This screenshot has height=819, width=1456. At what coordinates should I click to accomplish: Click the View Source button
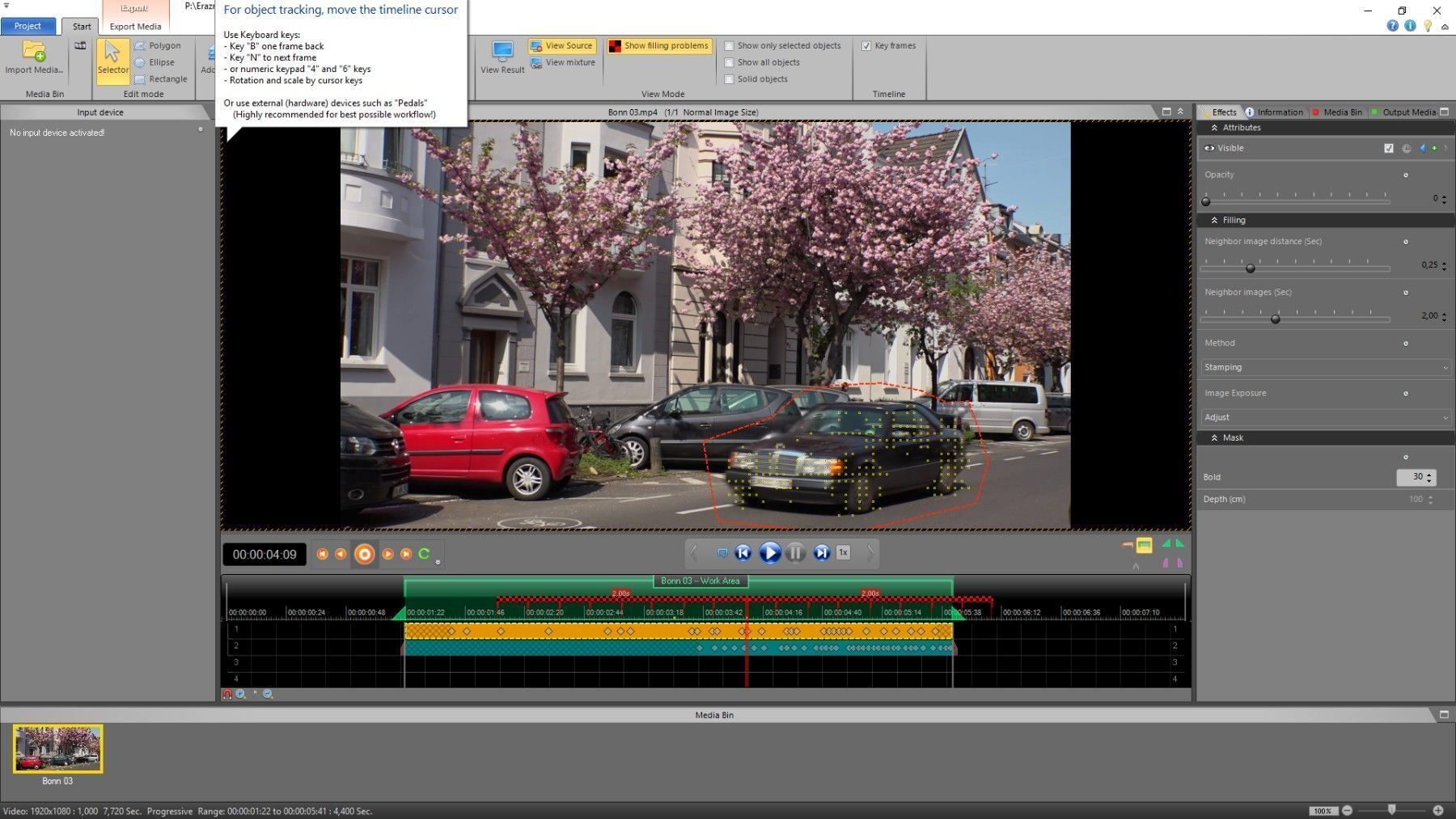pyautogui.click(x=562, y=46)
